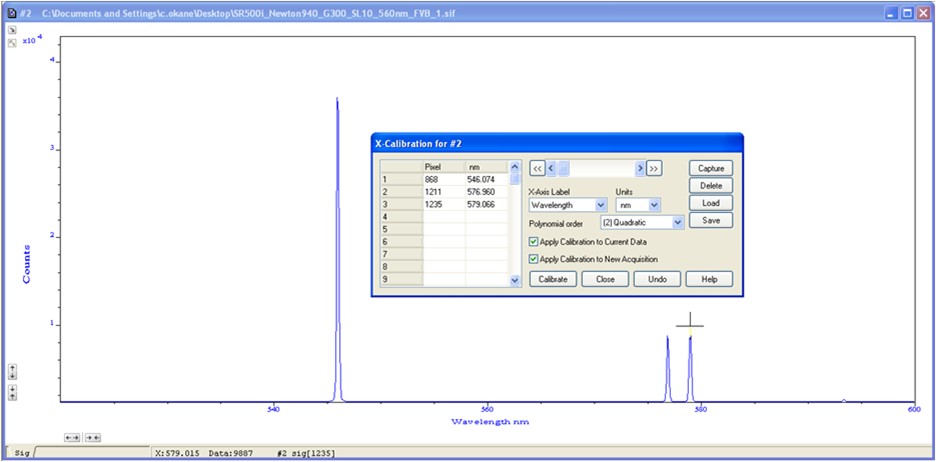Click the vertical compress arrows icon (arrows pointing together)
936x462 pixels.
pyautogui.click(x=13, y=392)
